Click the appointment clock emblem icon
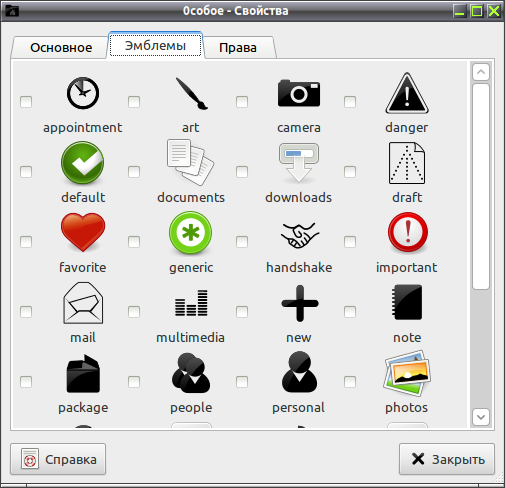Image resolution: width=505 pixels, height=488 pixels. tap(83, 93)
